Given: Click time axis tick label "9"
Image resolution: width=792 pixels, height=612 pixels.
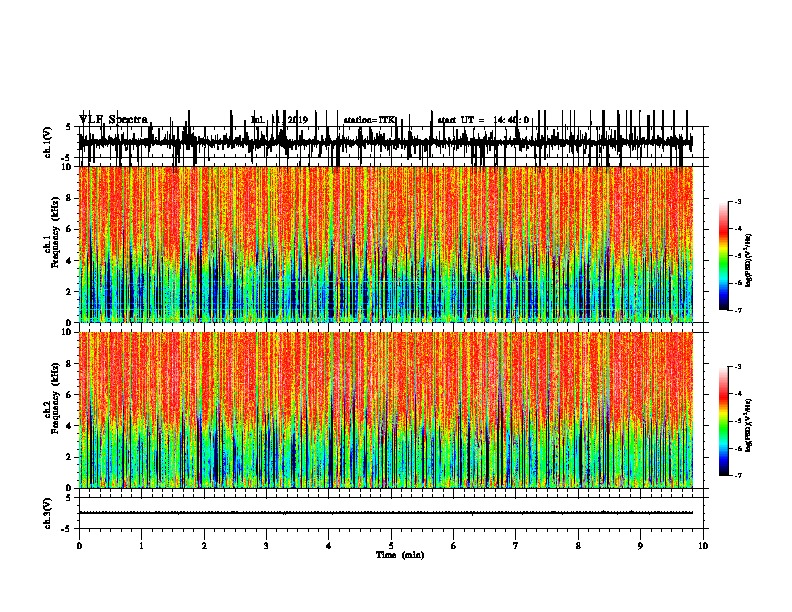Looking at the screenshot, I should point(640,546).
